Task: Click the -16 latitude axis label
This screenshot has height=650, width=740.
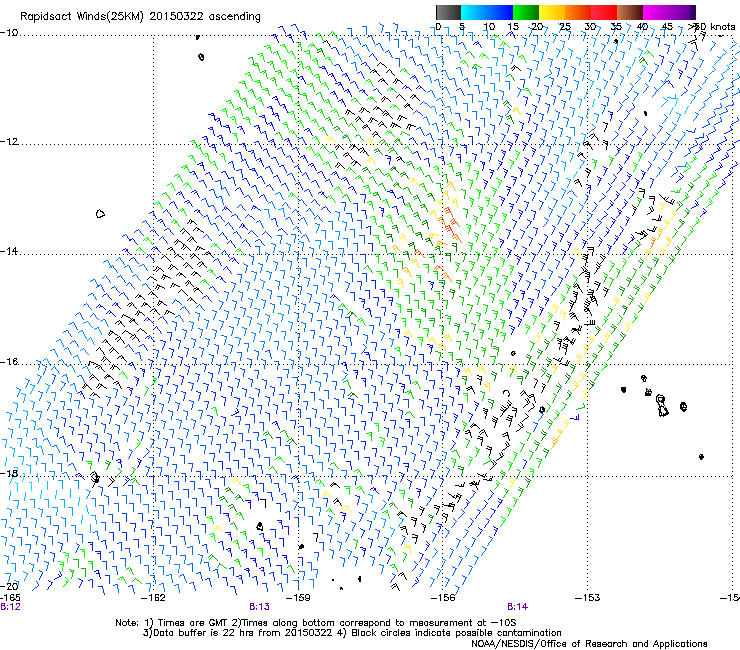Action: pos(9,362)
